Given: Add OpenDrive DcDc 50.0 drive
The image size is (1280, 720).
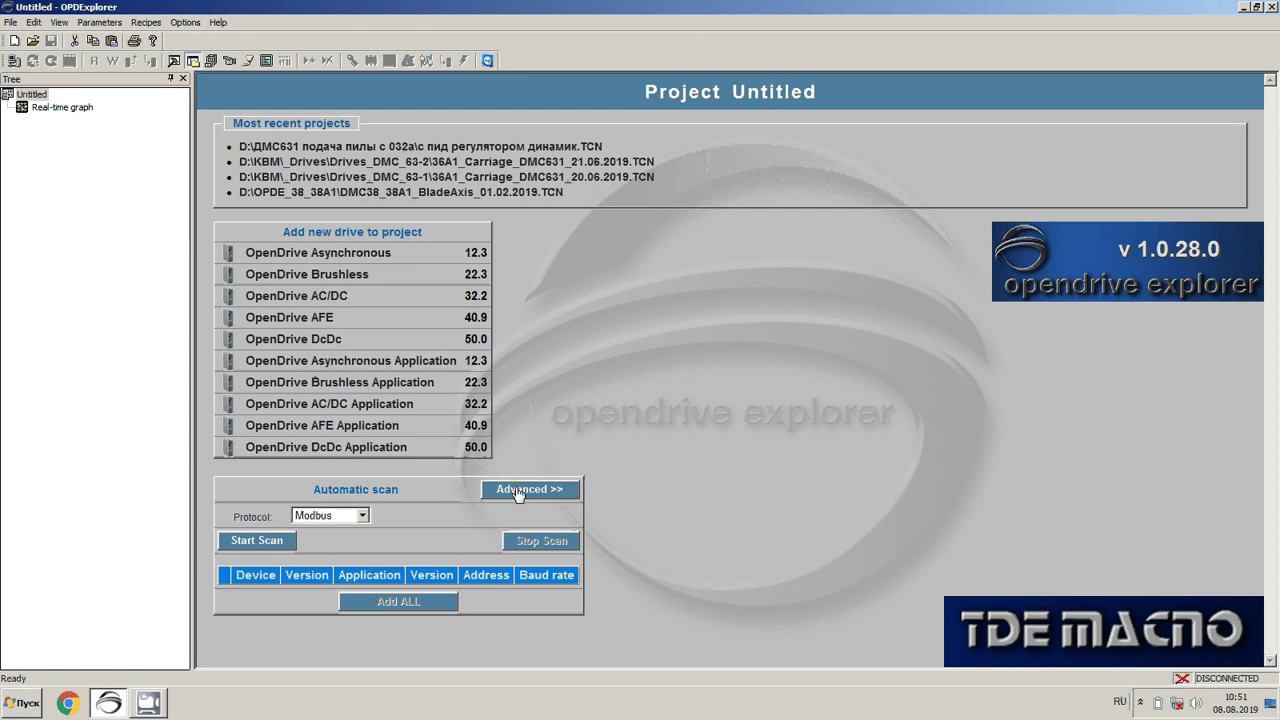Looking at the screenshot, I should 353,339.
